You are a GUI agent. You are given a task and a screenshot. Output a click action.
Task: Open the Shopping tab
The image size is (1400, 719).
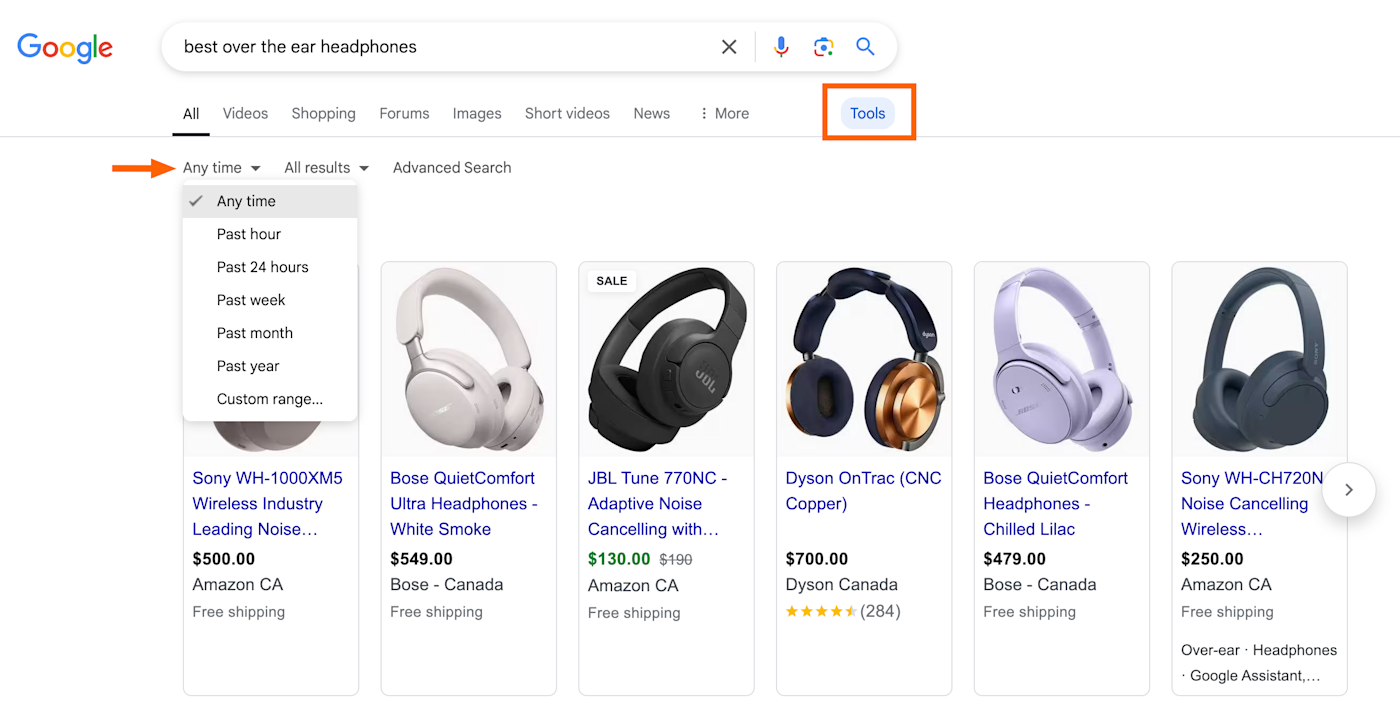tap(323, 114)
